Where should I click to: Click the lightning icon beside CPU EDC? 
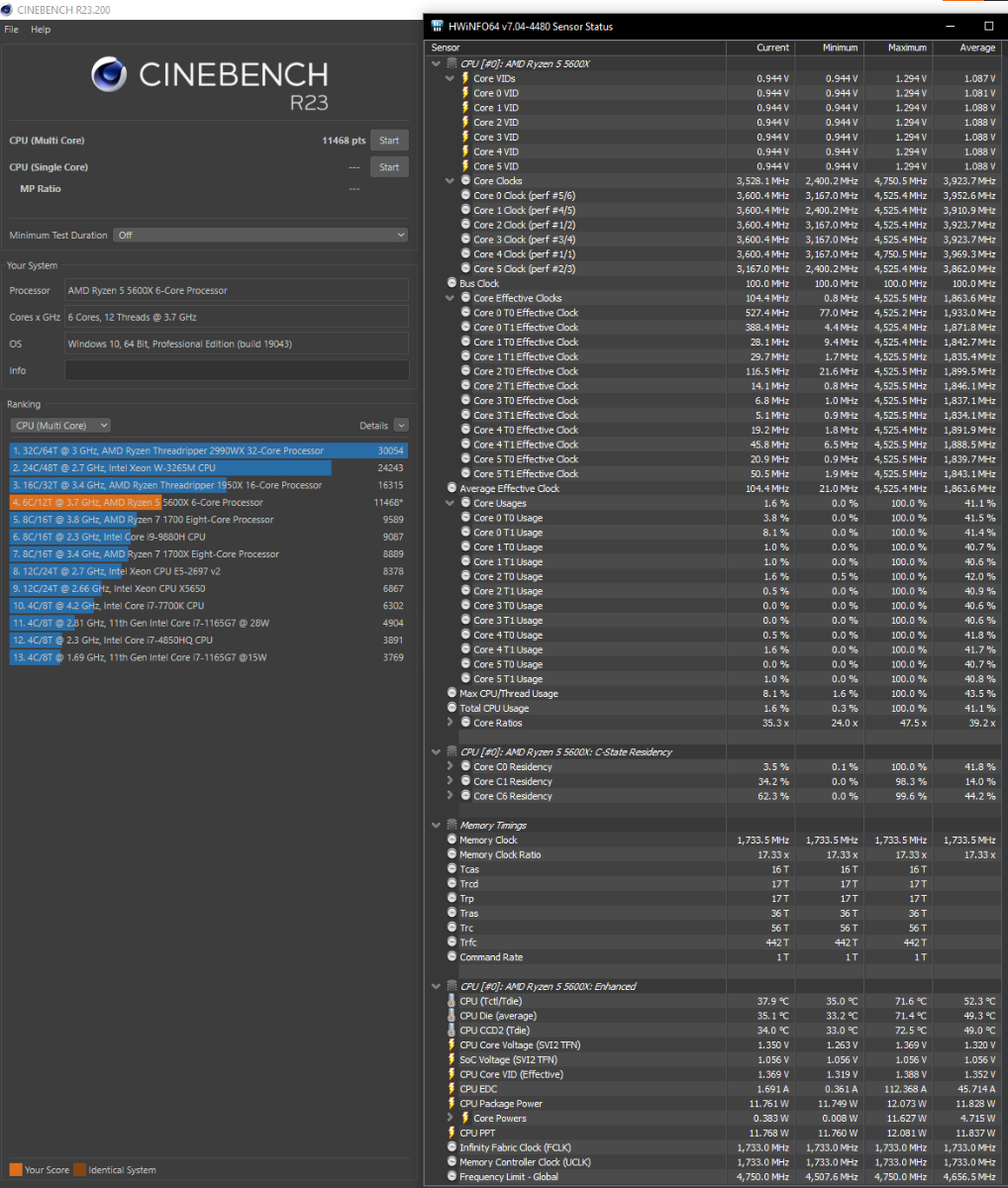pos(453,1089)
